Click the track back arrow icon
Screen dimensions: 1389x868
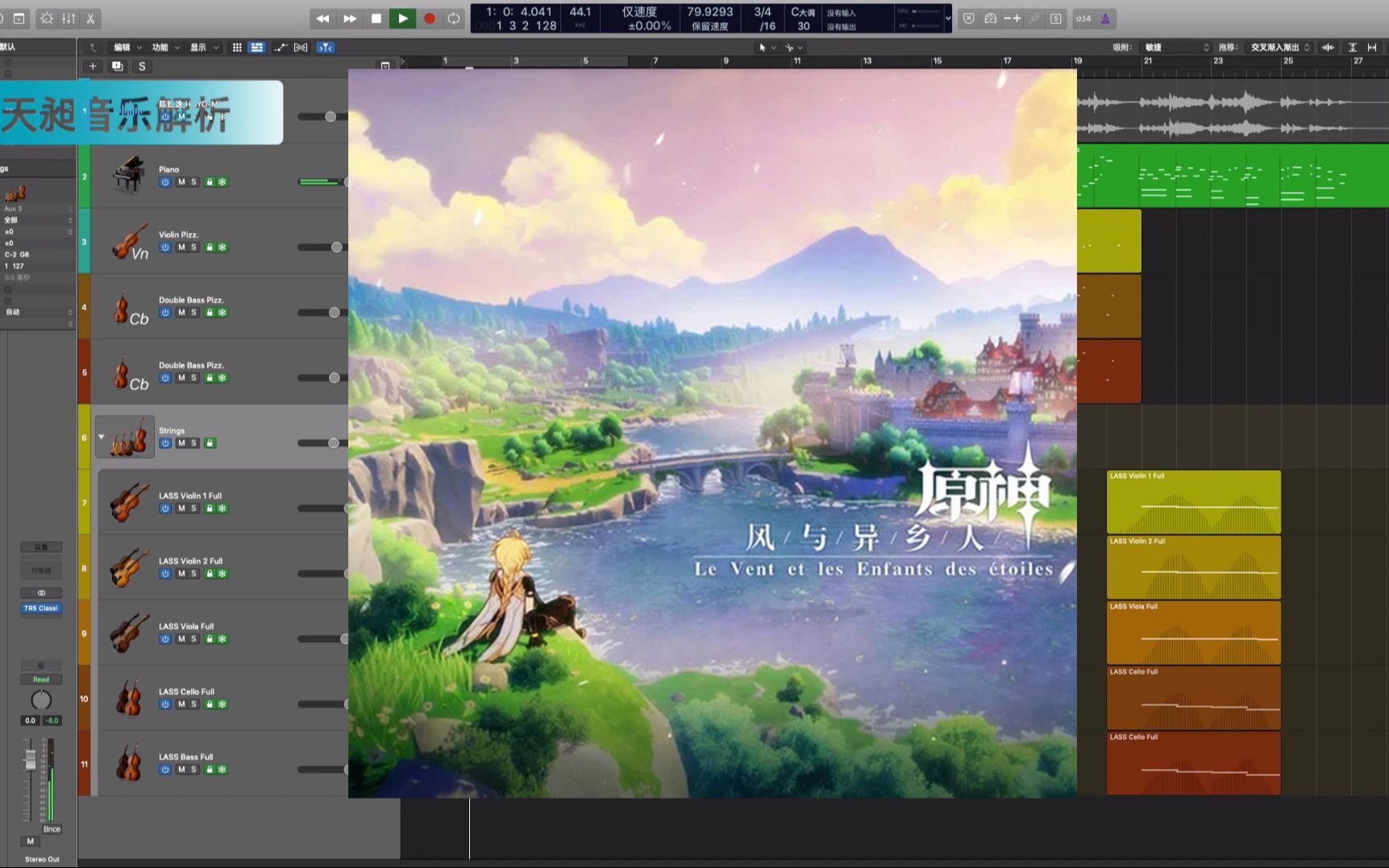[x=93, y=48]
